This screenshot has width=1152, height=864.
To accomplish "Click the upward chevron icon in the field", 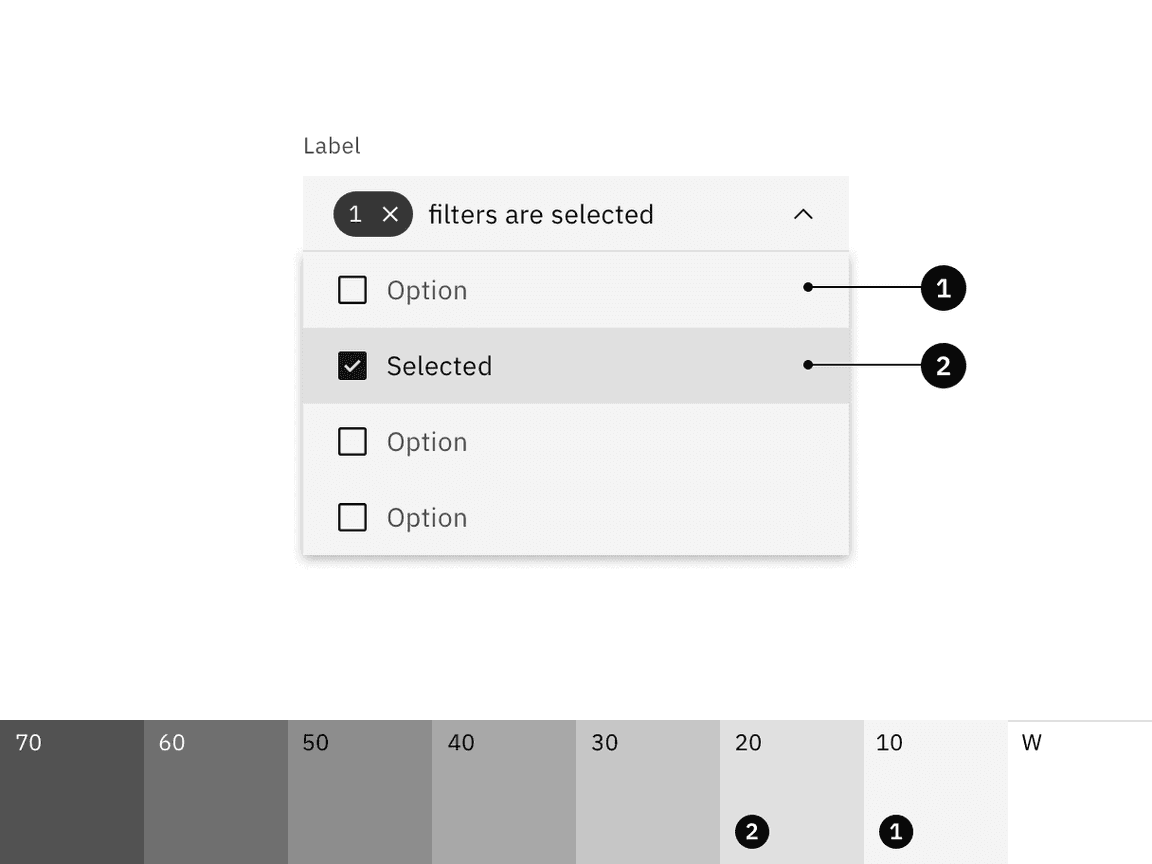I will coord(804,214).
